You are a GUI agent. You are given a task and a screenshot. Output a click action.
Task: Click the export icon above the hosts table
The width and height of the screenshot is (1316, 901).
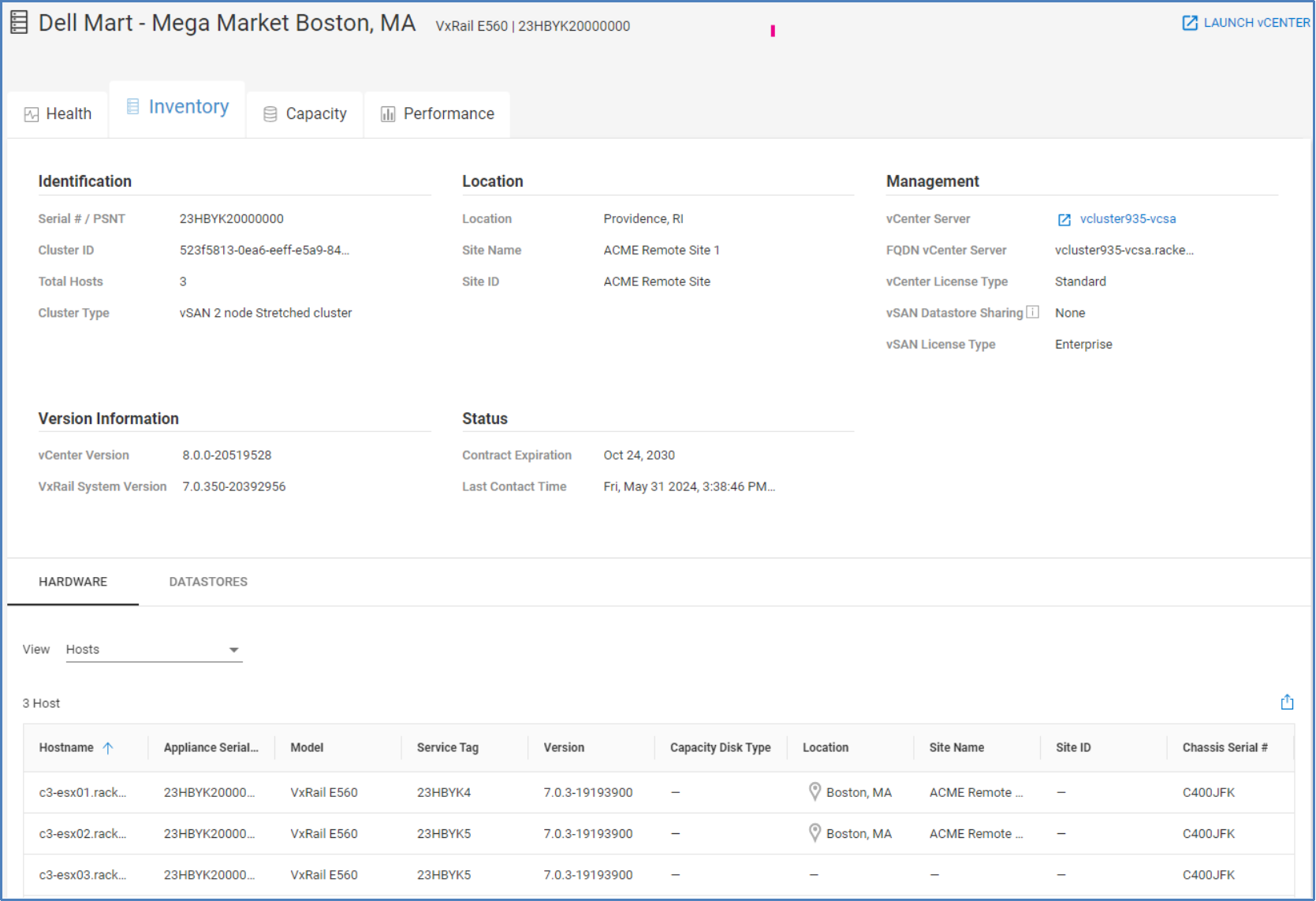(x=1287, y=702)
